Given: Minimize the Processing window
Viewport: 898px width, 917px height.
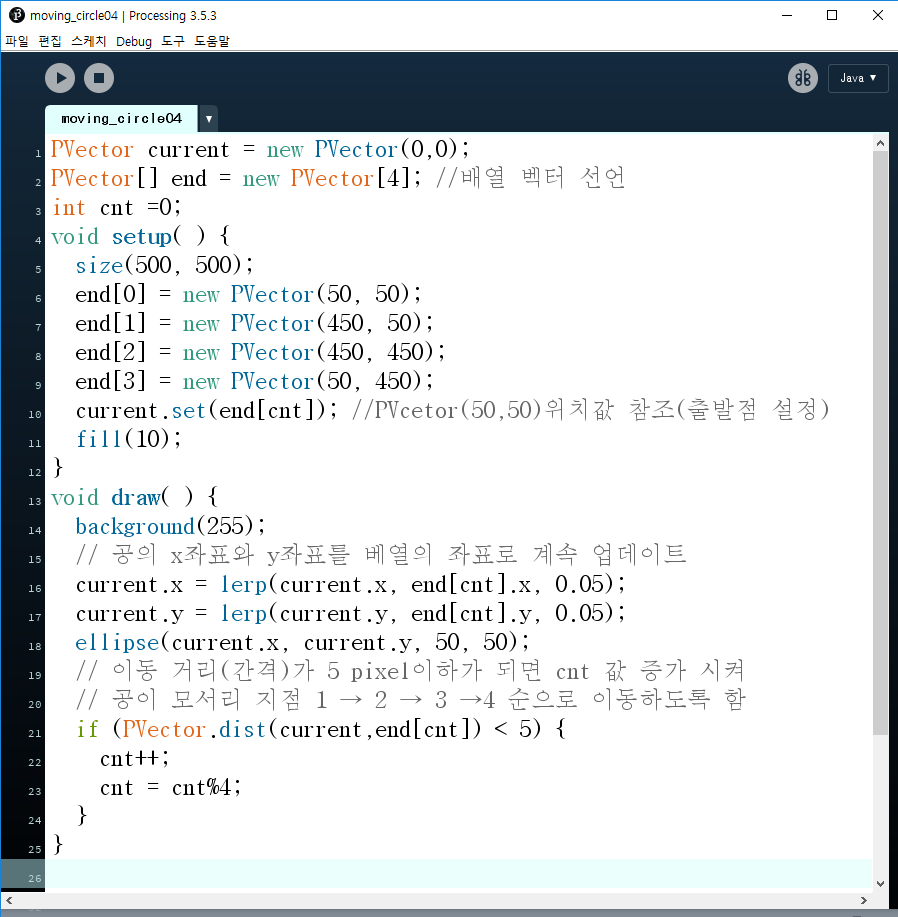Looking at the screenshot, I should tap(787, 15).
